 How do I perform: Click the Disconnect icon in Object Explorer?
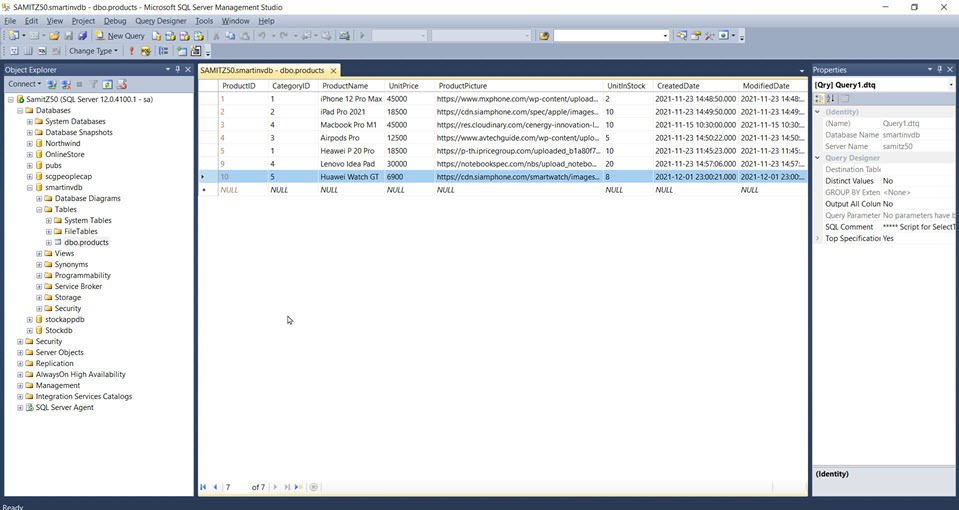pyautogui.click(x=65, y=84)
